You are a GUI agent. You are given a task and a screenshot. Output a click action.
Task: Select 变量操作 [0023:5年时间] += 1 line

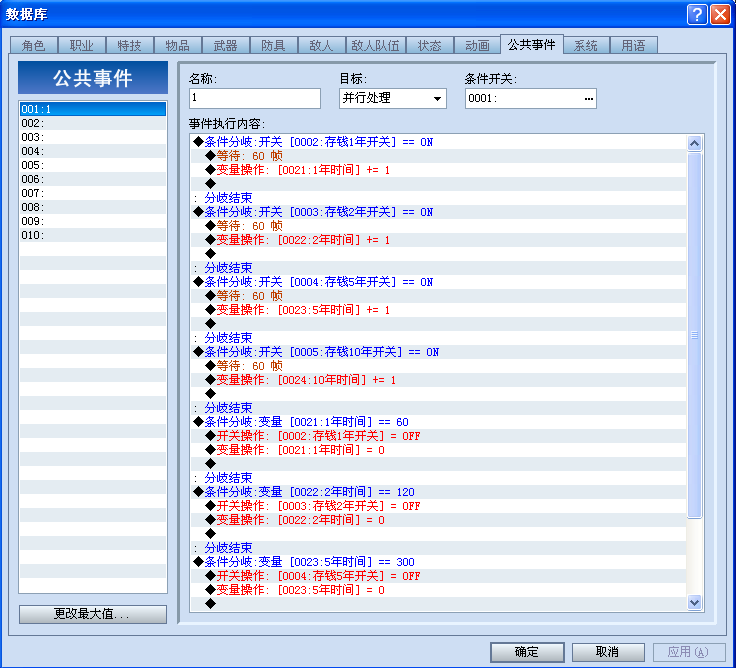pos(439,310)
